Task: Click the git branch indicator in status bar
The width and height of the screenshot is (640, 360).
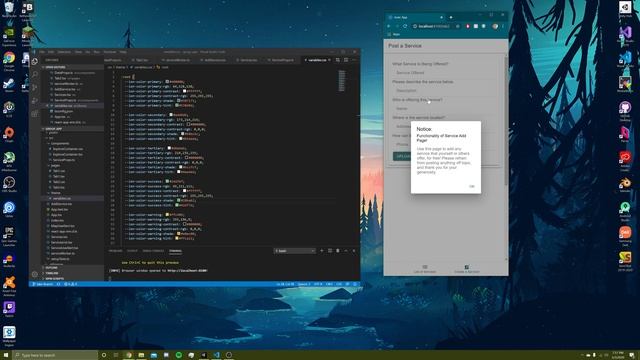Action: point(43,284)
